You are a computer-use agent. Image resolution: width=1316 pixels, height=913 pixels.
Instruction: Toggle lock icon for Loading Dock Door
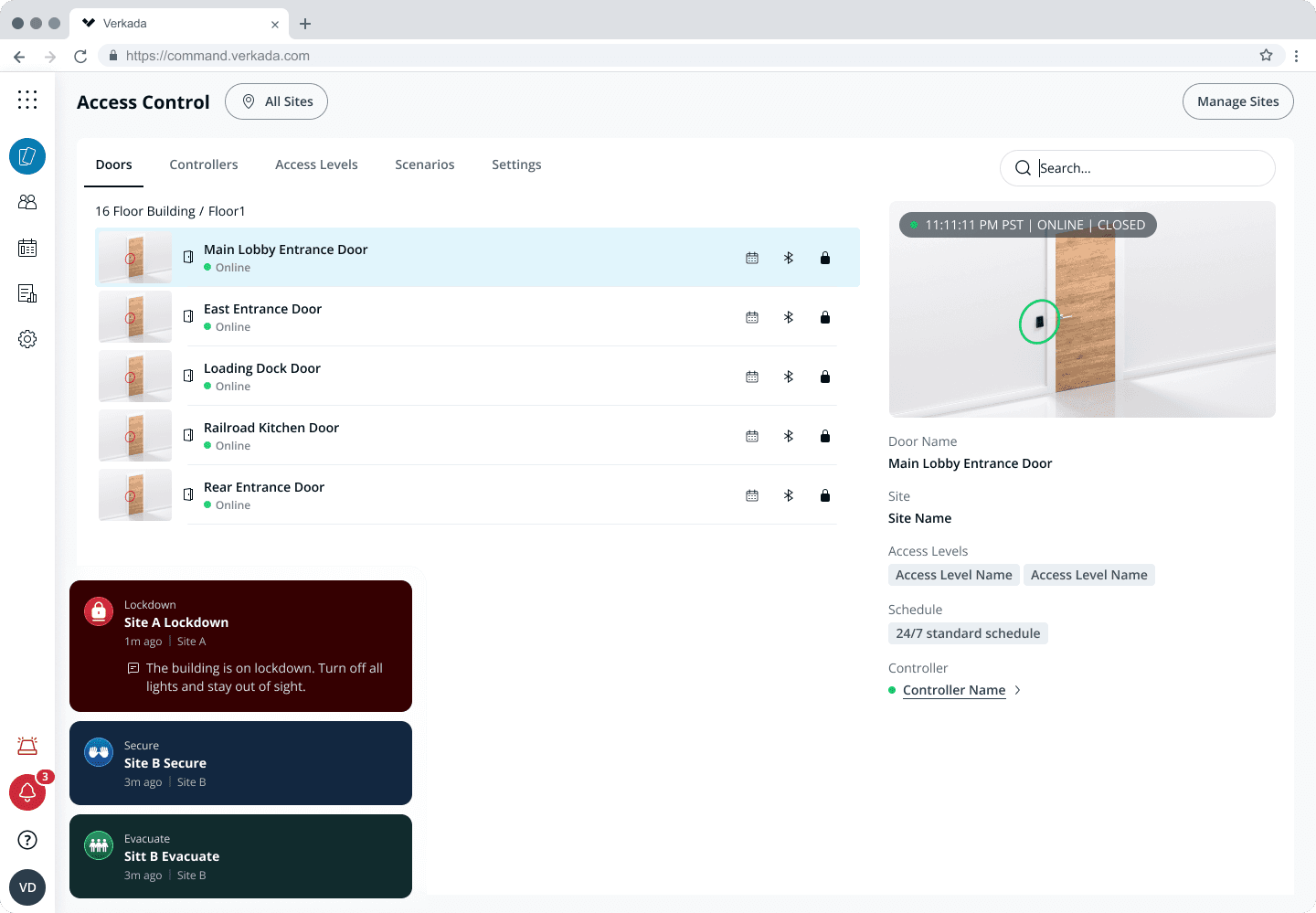[x=825, y=377]
